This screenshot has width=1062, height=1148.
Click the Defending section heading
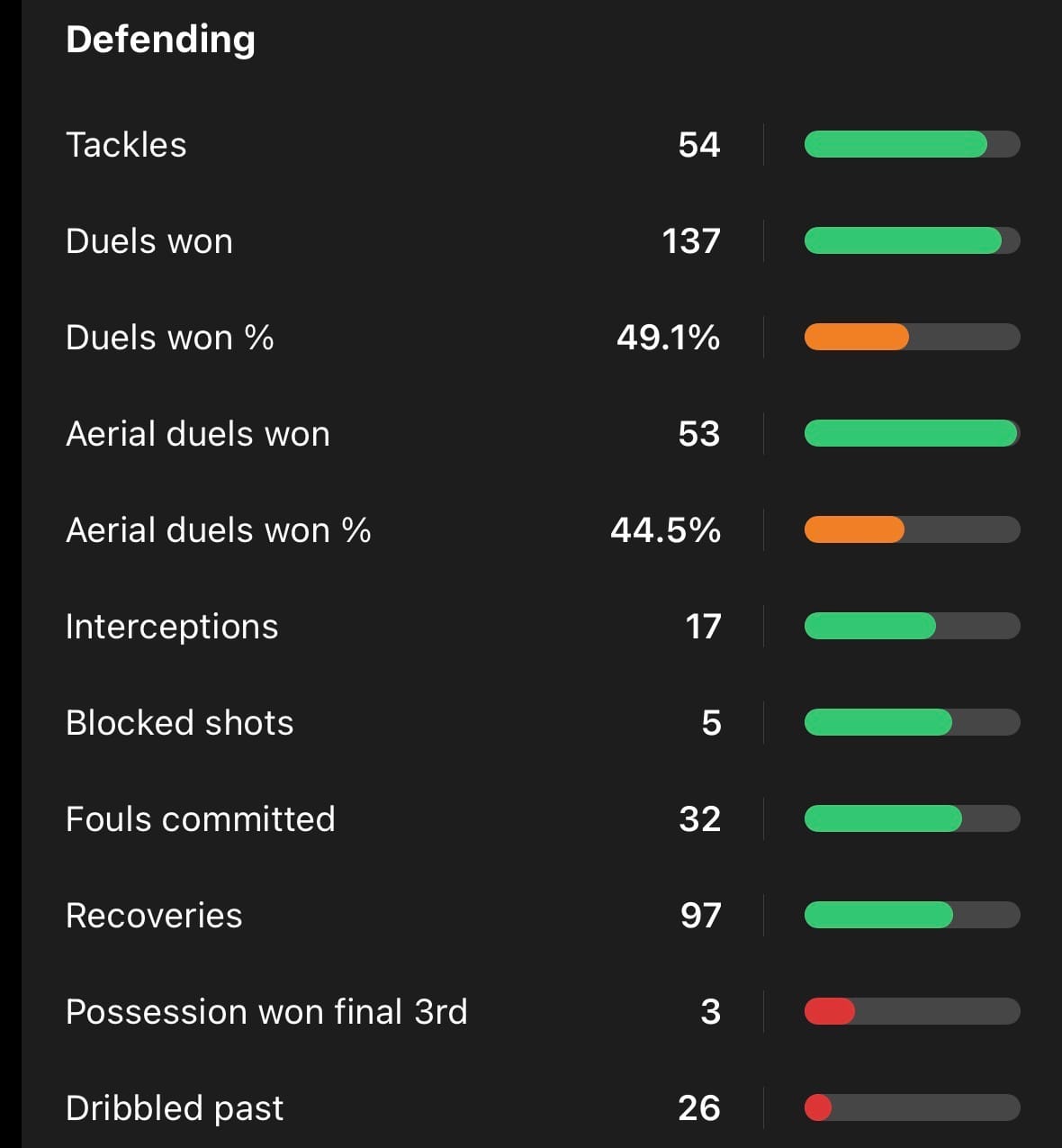pos(160,40)
